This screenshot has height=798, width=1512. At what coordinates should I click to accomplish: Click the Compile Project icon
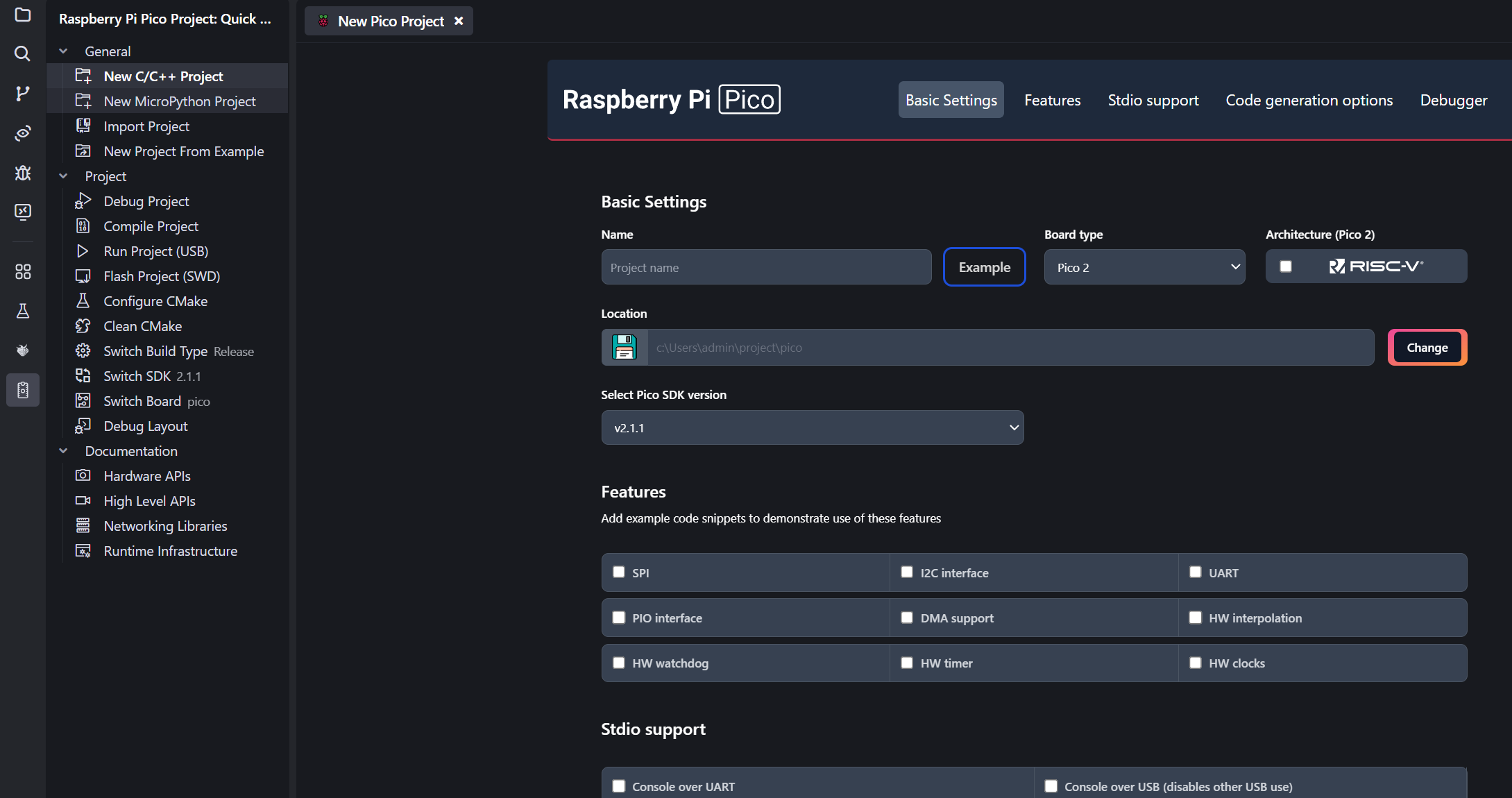83,226
